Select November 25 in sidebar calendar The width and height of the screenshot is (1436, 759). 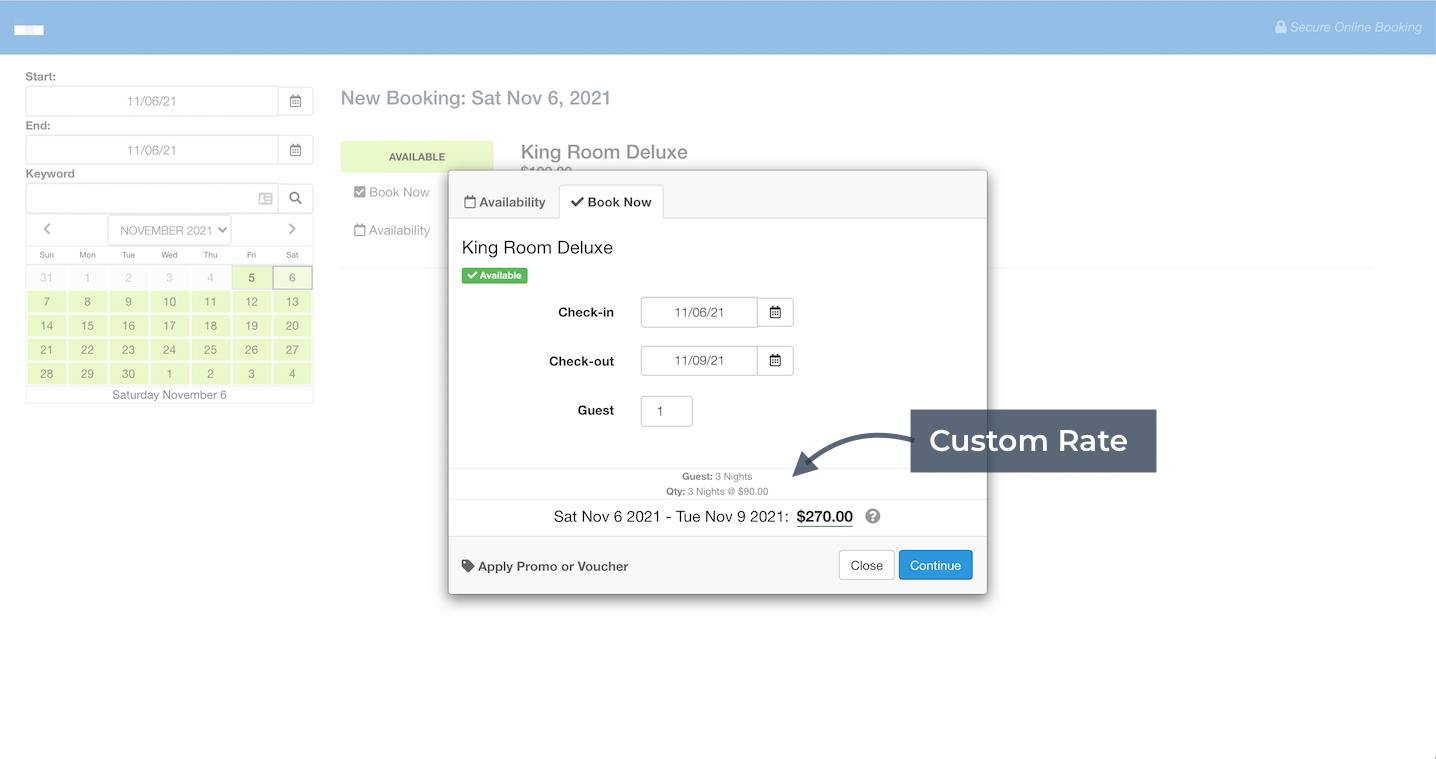(x=210, y=350)
